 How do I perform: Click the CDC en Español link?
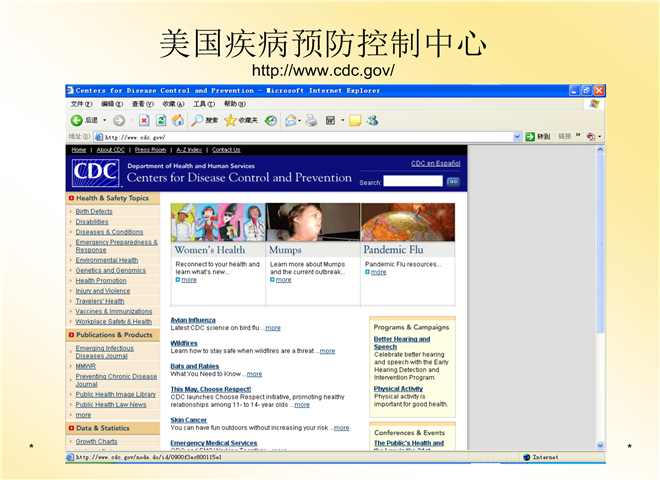click(436, 163)
